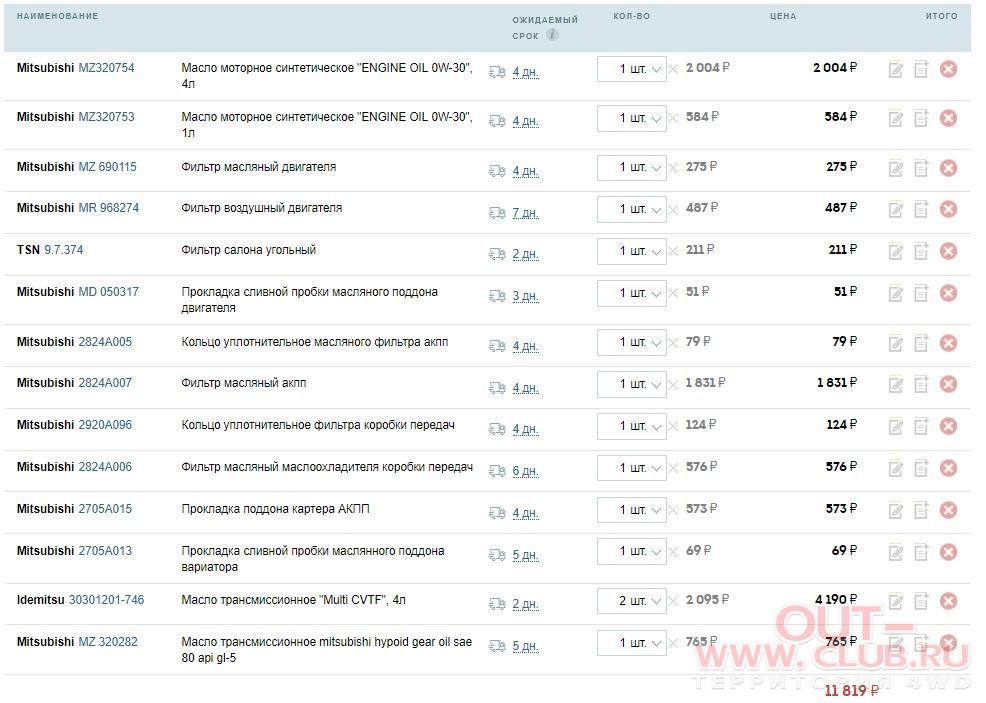Change quantity of MR 968274 air filter
This screenshot has height=703, width=986.
[631, 209]
